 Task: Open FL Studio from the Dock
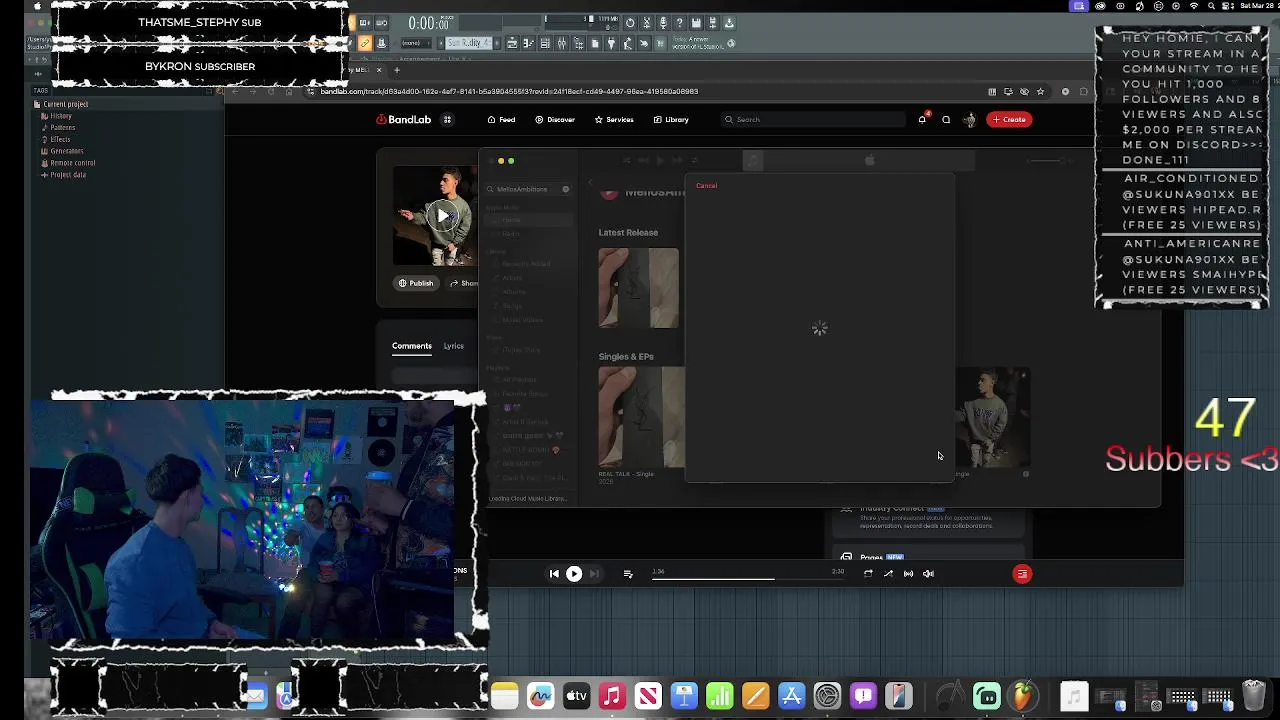point(1022,696)
